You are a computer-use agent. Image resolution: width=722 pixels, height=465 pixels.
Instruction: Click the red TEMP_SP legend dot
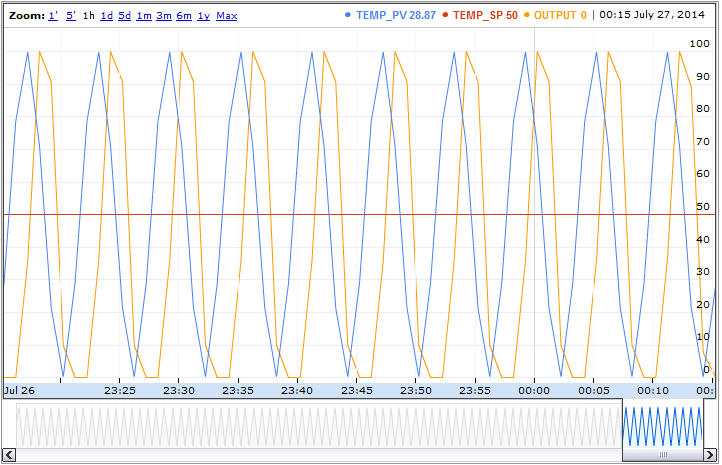click(444, 16)
